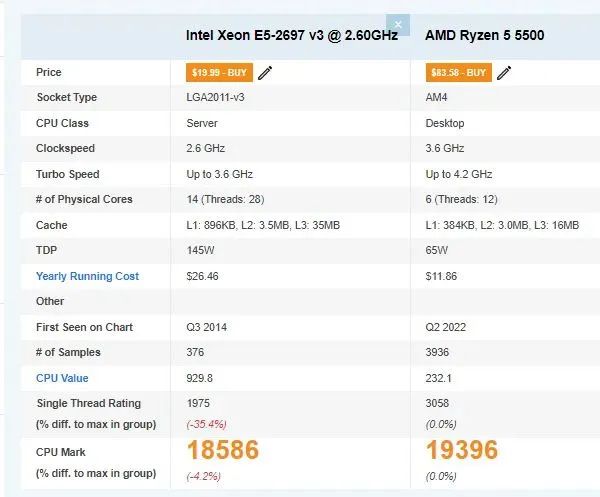Image resolution: width=600 pixels, height=497 pixels.
Task: Click the 3058 single thread rating
Action: coord(437,403)
